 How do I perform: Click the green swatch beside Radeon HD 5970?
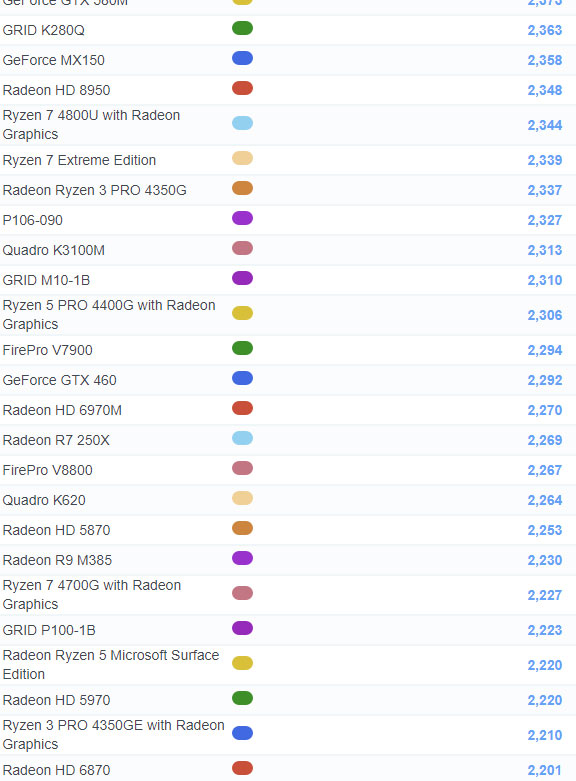[242, 698]
